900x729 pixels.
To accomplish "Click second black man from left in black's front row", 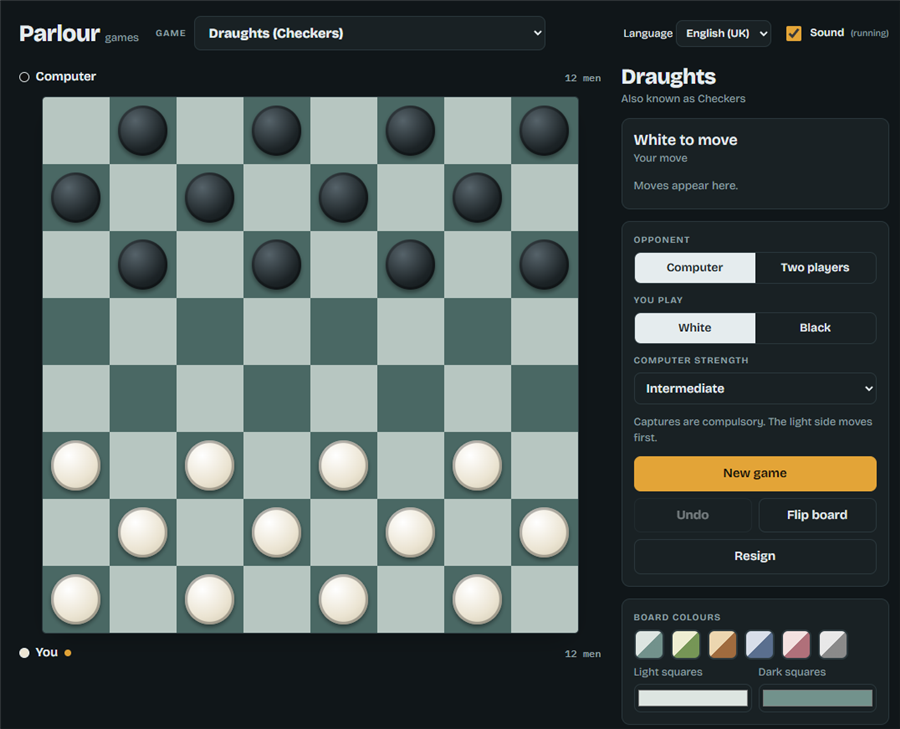I will [277, 264].
